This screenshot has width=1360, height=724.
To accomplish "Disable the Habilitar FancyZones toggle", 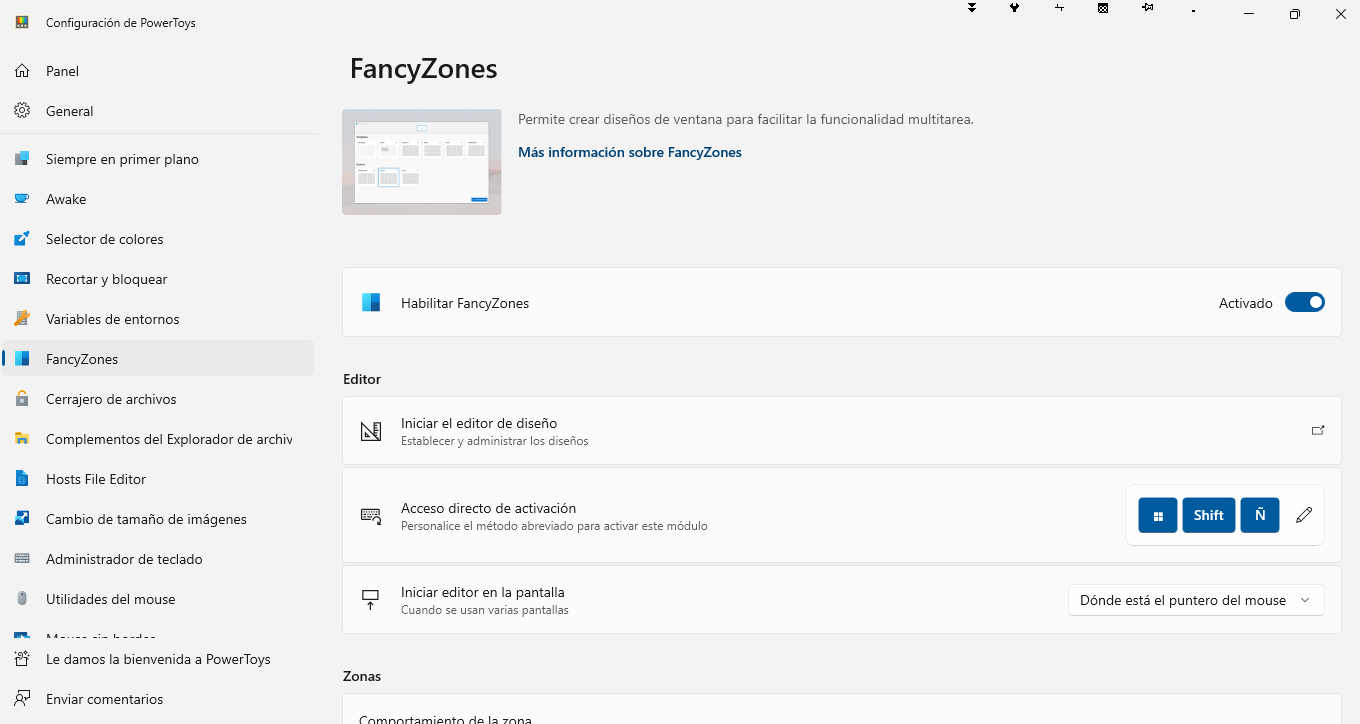I will point(1304,302).
